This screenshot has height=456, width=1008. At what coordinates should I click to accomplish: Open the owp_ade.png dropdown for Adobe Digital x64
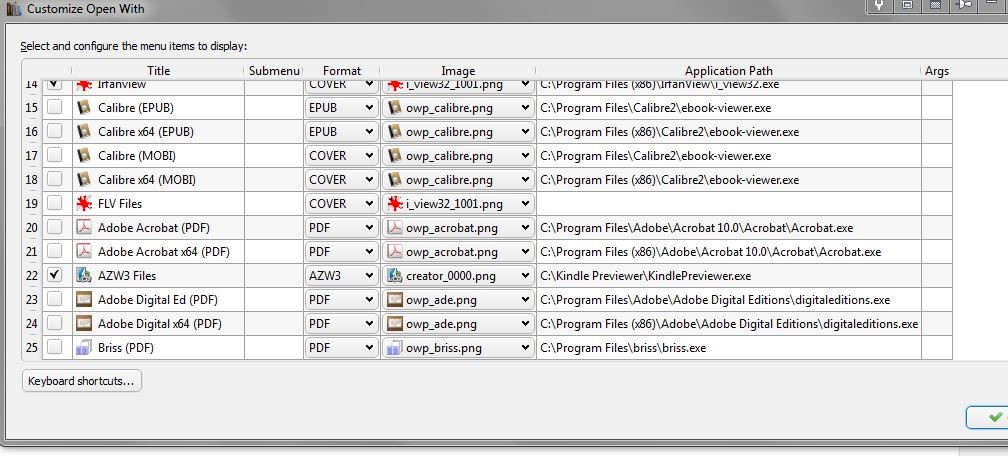pos(458,324)
